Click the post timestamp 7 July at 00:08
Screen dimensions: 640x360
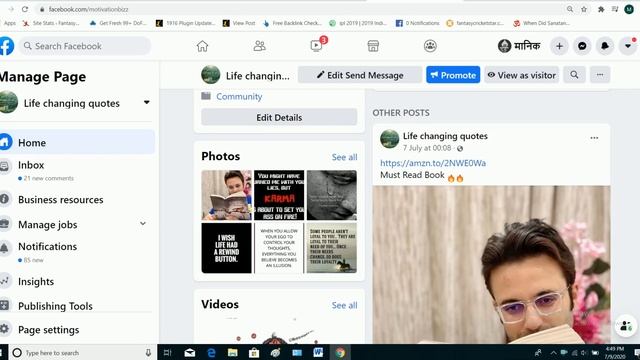pyautogui.click(x=427, y=148)
